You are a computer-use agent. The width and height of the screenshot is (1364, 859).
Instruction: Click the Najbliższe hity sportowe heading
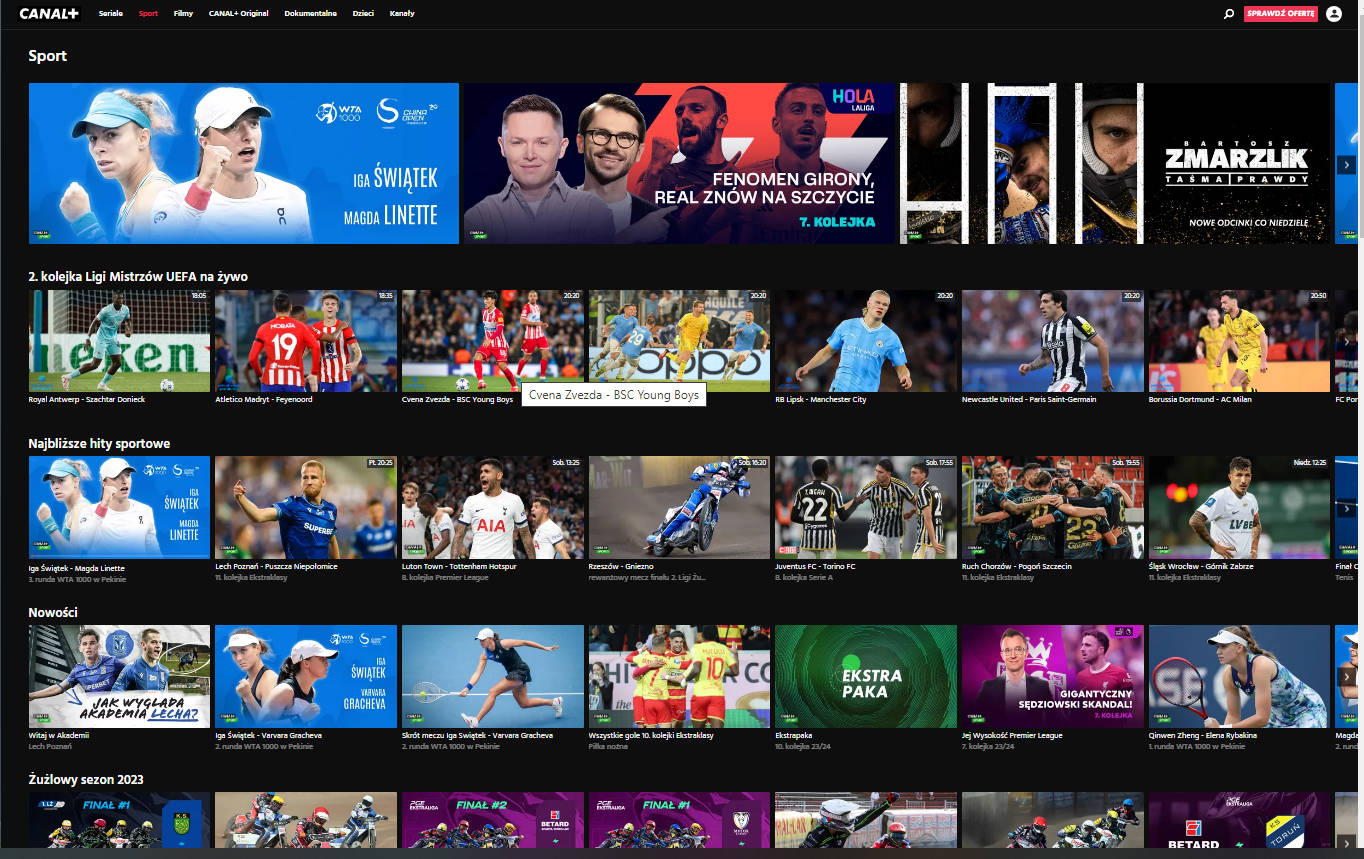pyautogui.click(x=99, y=443)
